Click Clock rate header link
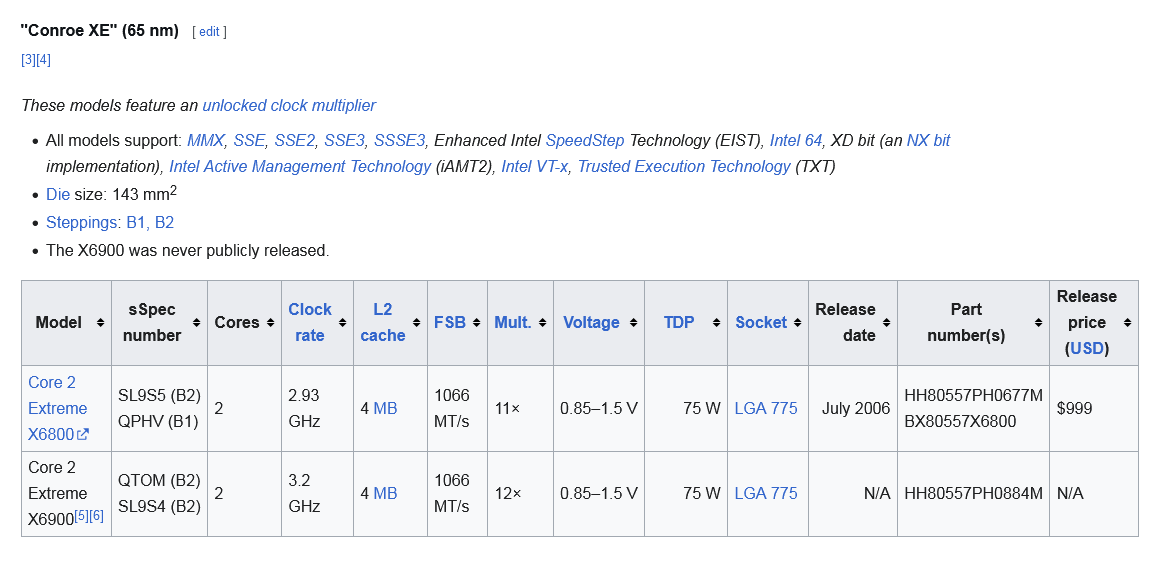The width and height of the screenshot is (1161, 561). 310,323
